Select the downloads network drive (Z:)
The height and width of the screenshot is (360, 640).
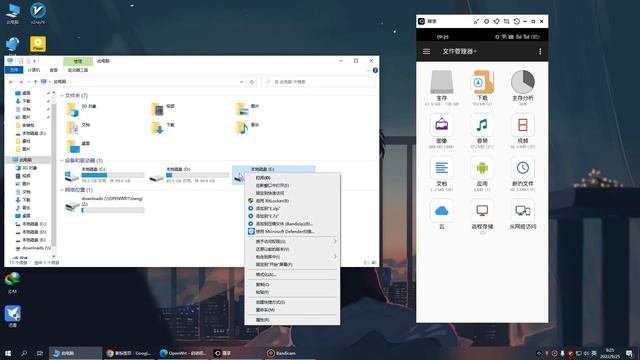pos(104,204)
